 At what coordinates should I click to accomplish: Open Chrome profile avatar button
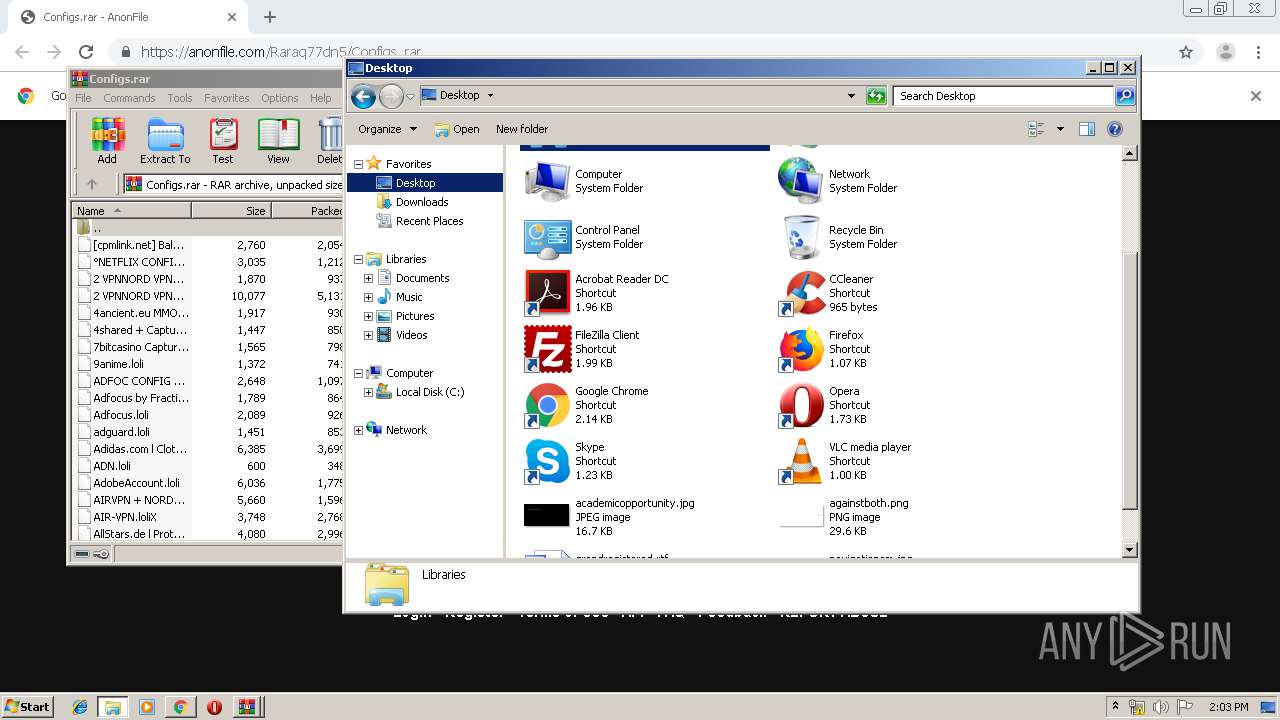1225,52
